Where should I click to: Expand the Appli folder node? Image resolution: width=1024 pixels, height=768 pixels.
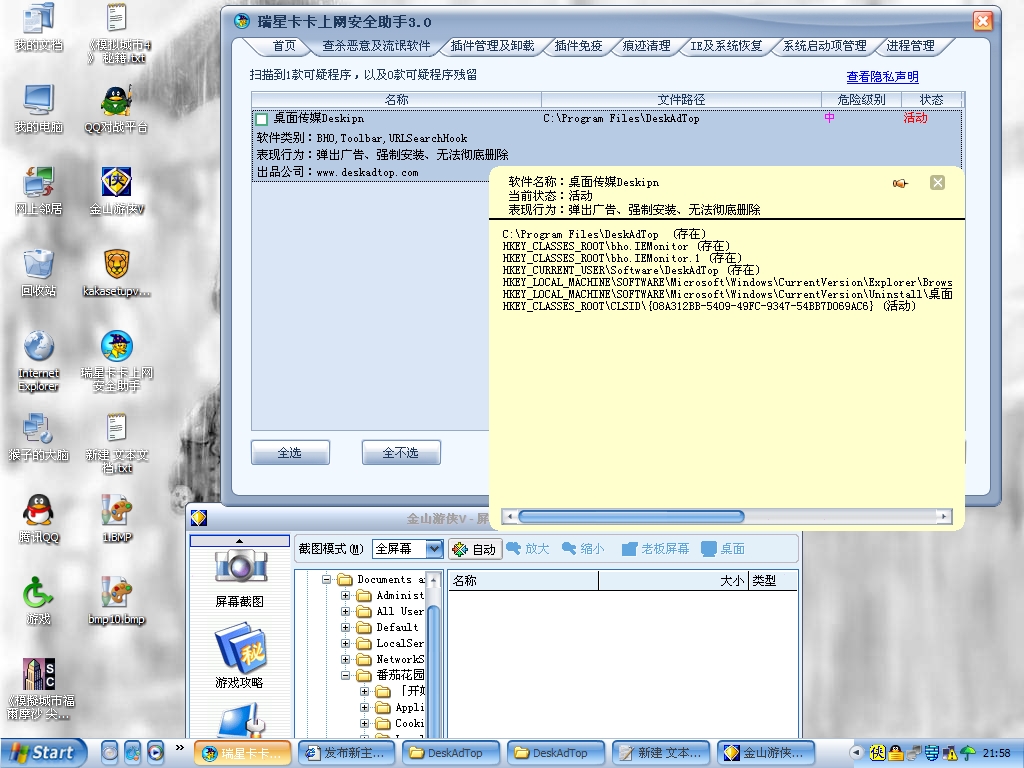tap(365, 707)
